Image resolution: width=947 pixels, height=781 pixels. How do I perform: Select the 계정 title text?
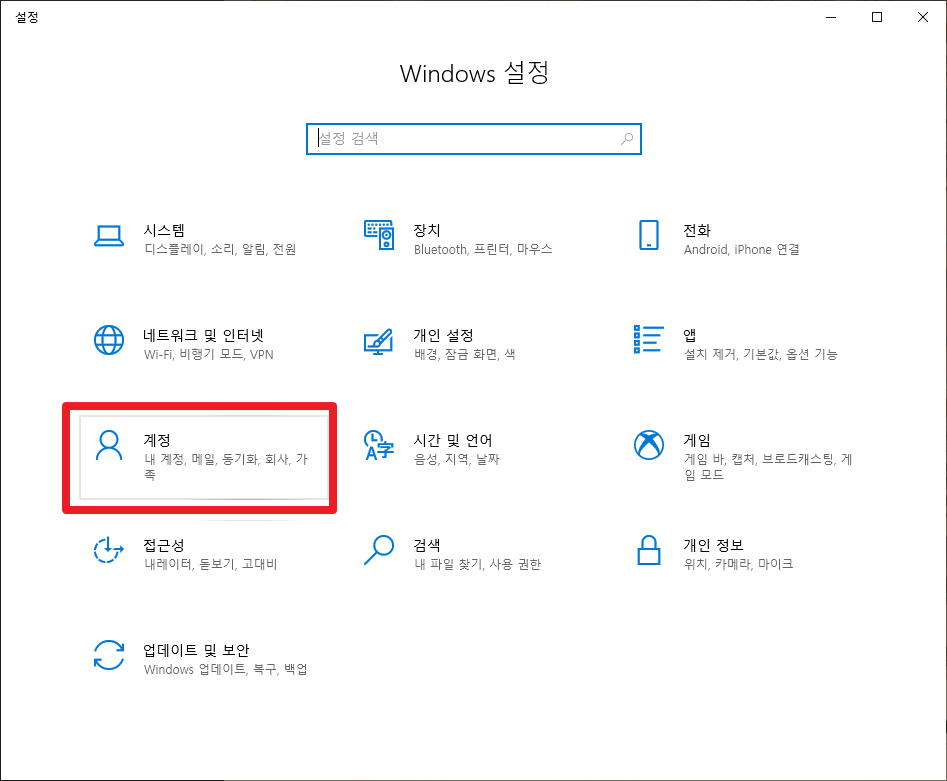pos(156,440)
